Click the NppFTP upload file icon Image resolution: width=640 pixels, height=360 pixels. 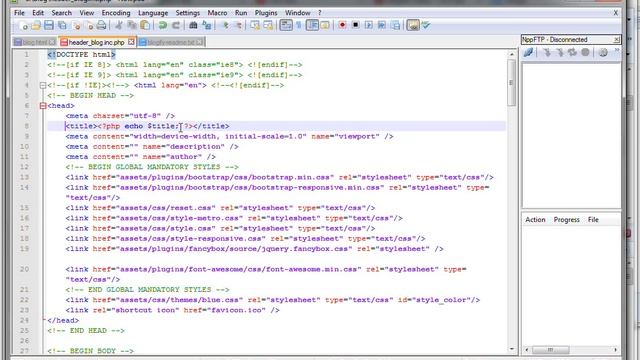coord(560,52)
